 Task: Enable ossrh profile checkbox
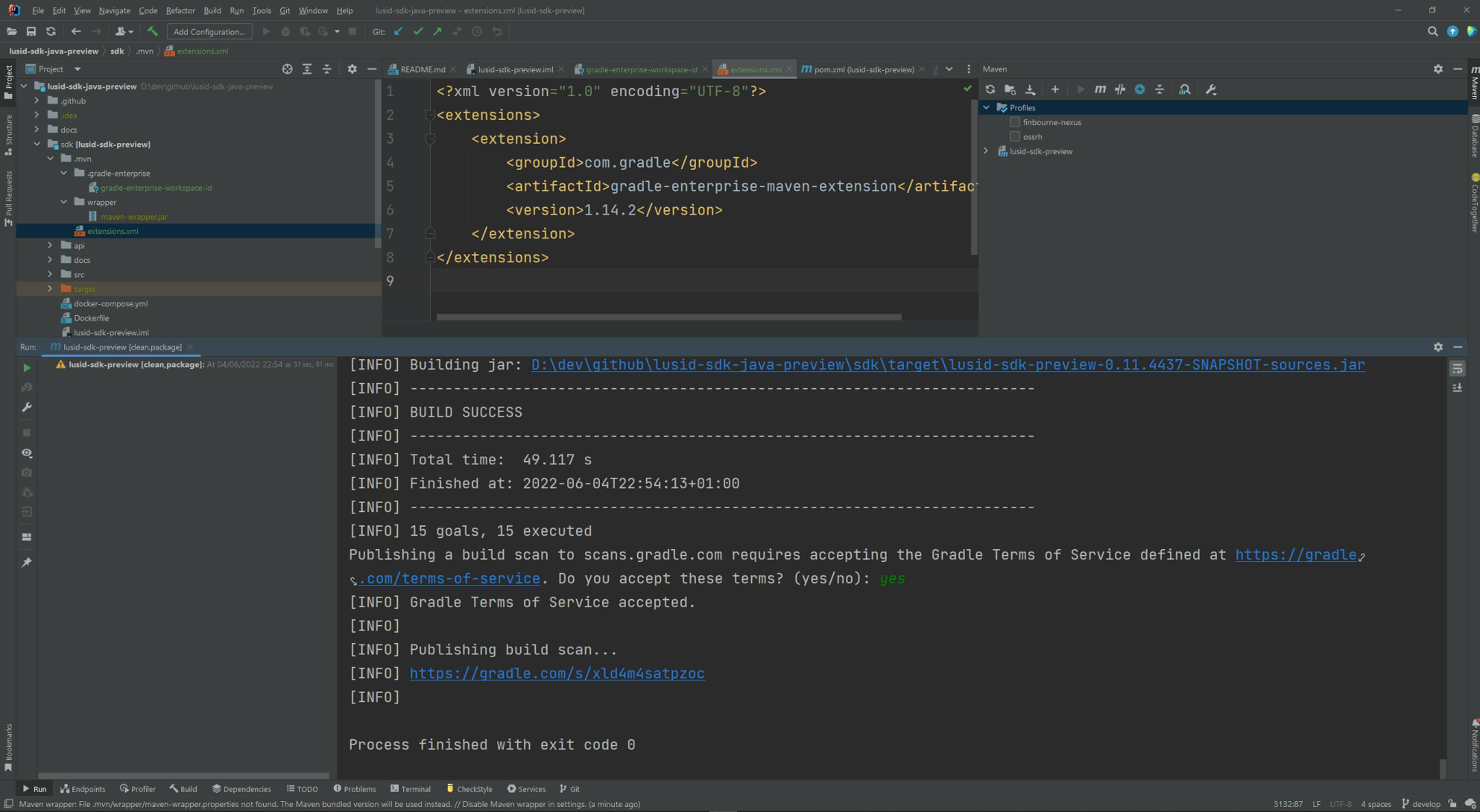(1015, 137)
